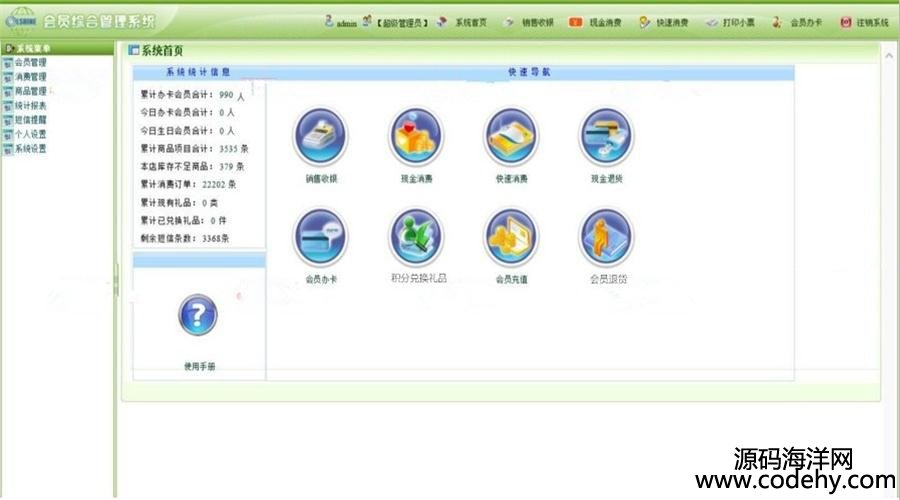Click the scroll-up arrow right of the main panel
Image resolution: width=900 pixels, height=500 pixels.
(889, 56)
